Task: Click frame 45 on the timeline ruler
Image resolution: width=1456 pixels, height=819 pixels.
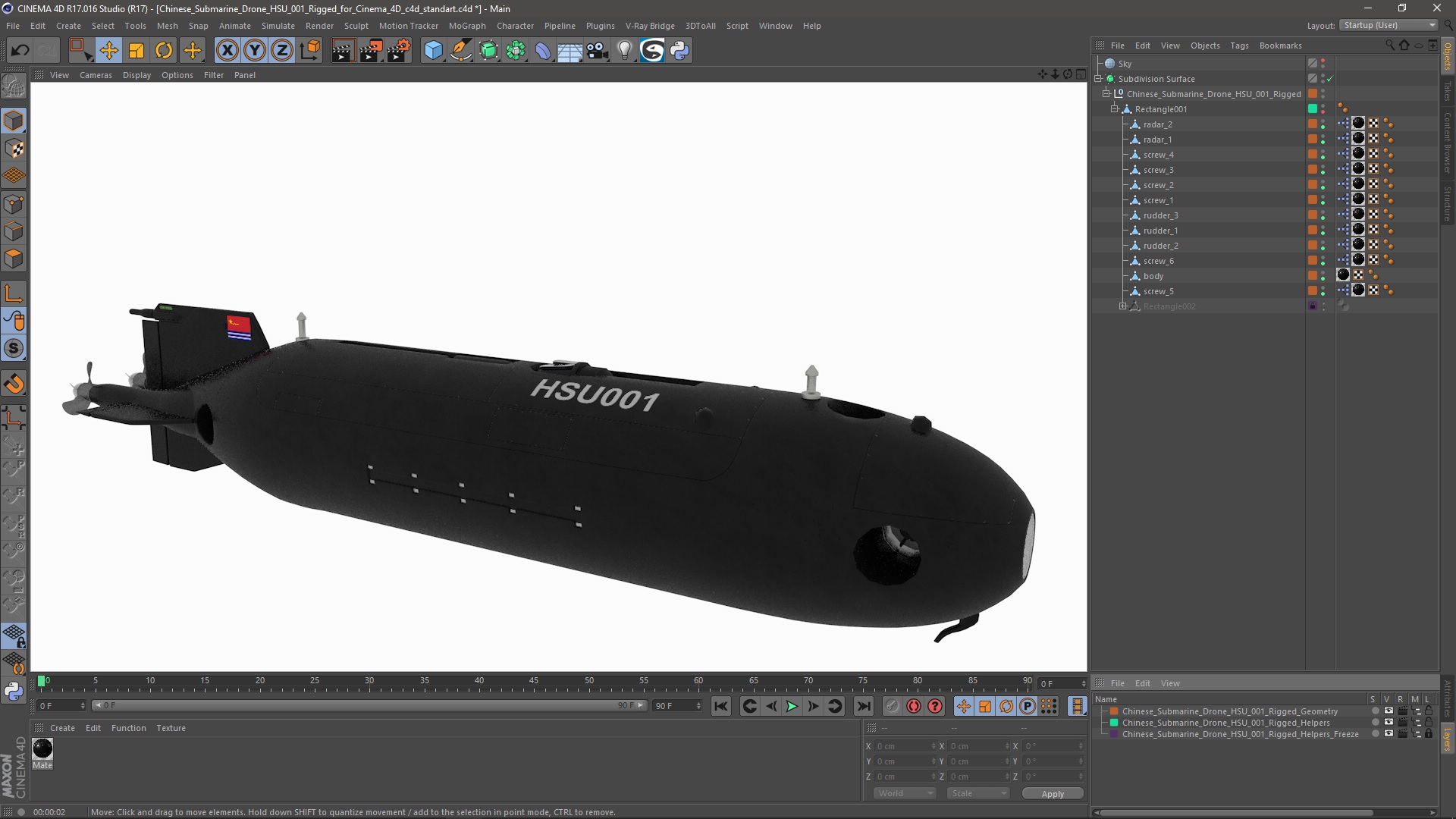Action: coord(534,682)
